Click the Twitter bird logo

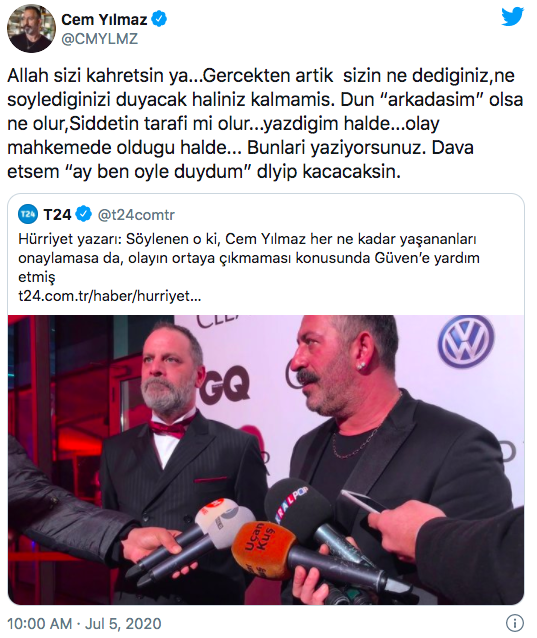(512, 17)
